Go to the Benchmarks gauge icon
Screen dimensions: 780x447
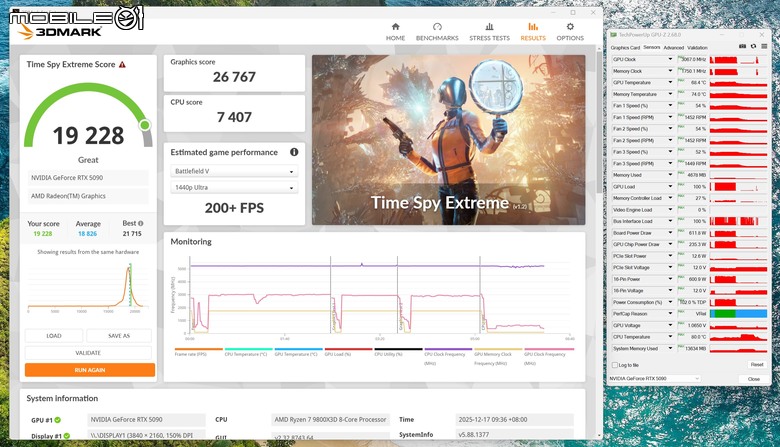coord(437,27)
